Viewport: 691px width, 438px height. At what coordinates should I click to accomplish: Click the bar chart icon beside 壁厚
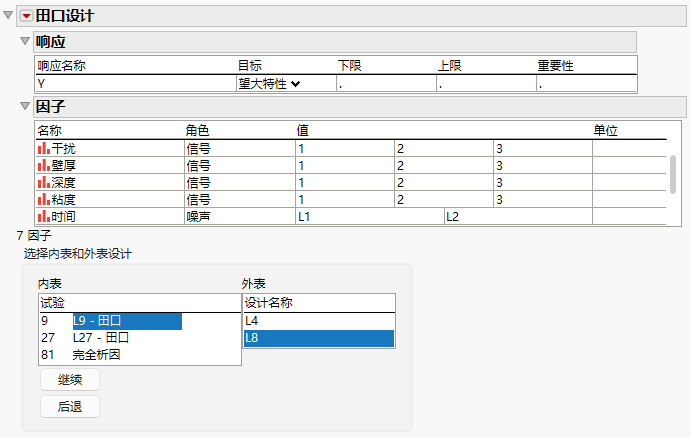tap(44, 165)
